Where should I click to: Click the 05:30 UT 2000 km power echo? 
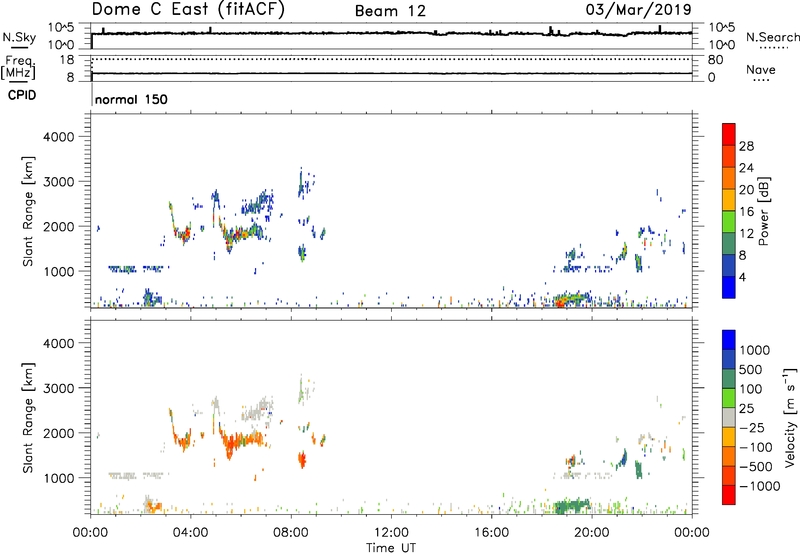tap(240, 234)
